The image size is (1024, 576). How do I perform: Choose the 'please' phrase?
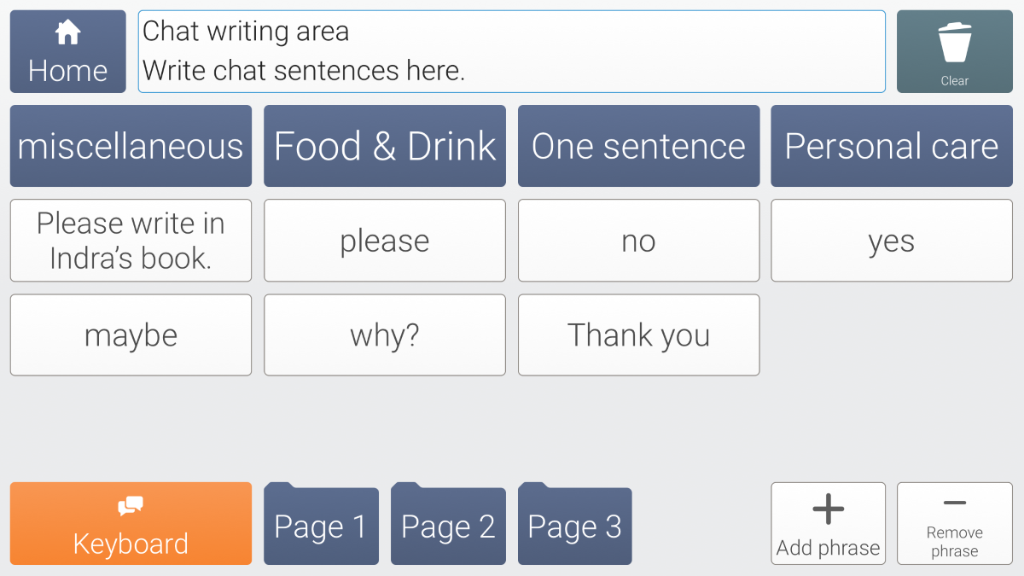click(385, 240)
